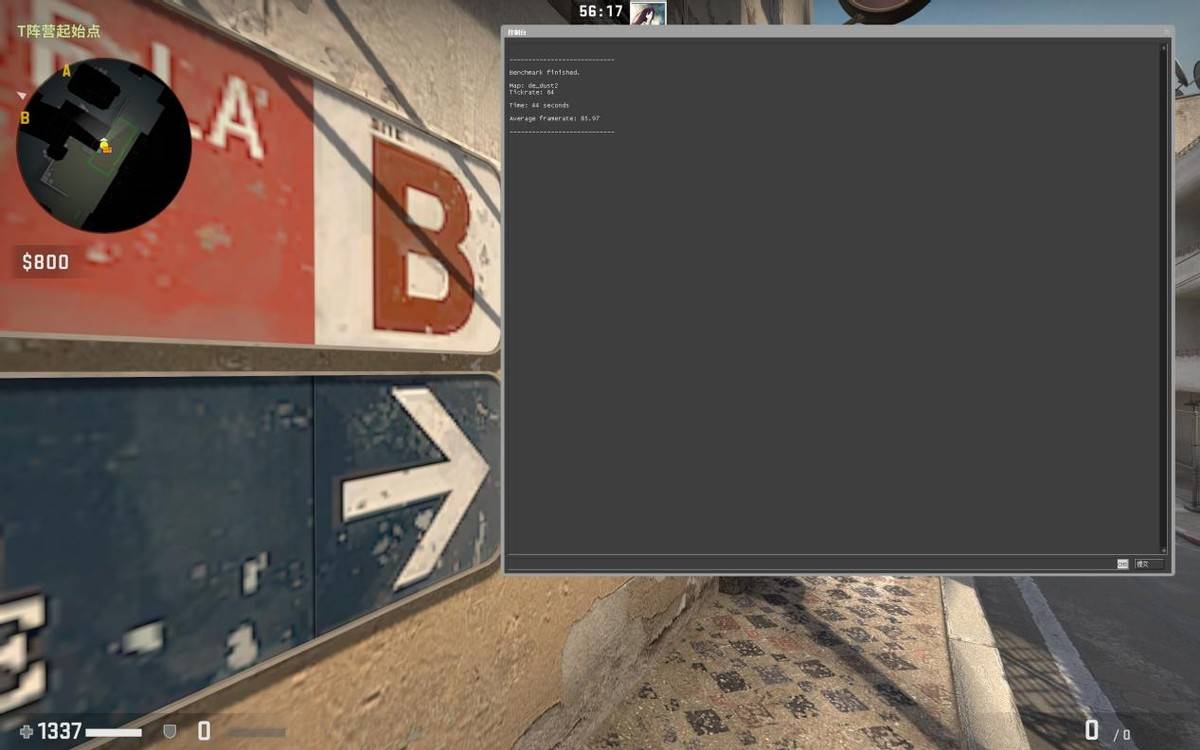This screenshot has width=1200, height=750.
Task: Click the A site label on radar
Action: pyautogui.click(x=67, y=71)
